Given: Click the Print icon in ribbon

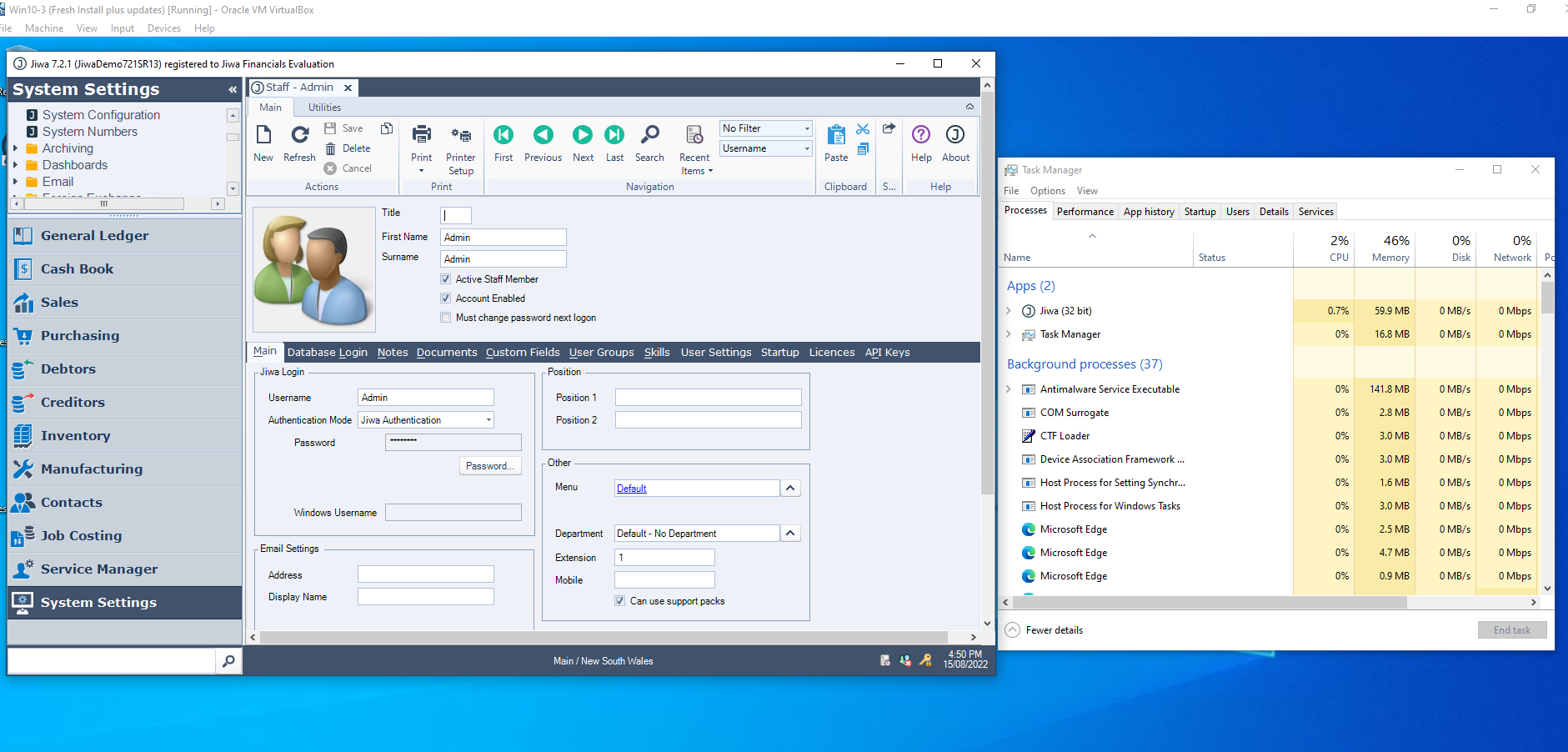Looking at the screenshot, I should [422, 135].
